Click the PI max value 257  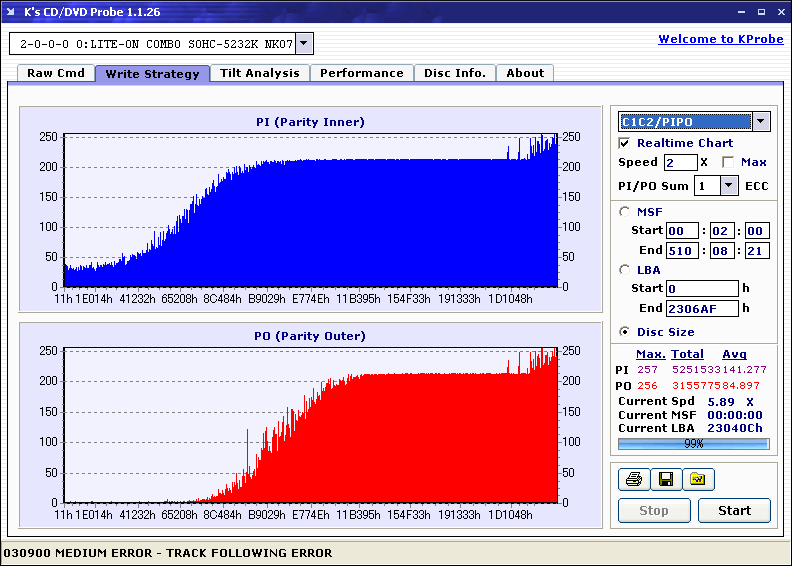coord(647,370)
